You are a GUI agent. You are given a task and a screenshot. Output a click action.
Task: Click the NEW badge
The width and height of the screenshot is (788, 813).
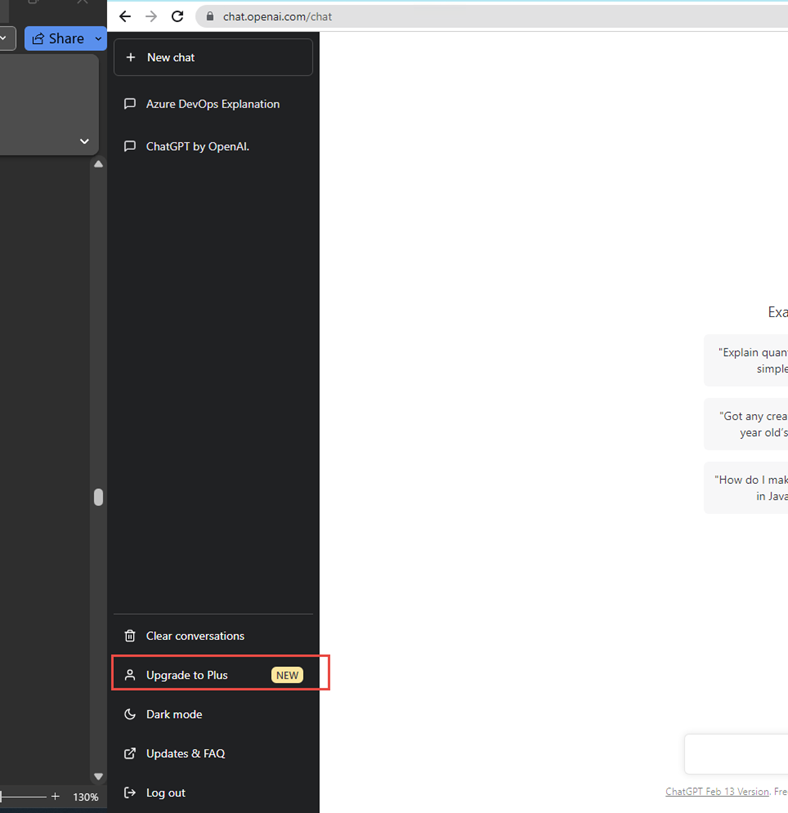[287, 675]
